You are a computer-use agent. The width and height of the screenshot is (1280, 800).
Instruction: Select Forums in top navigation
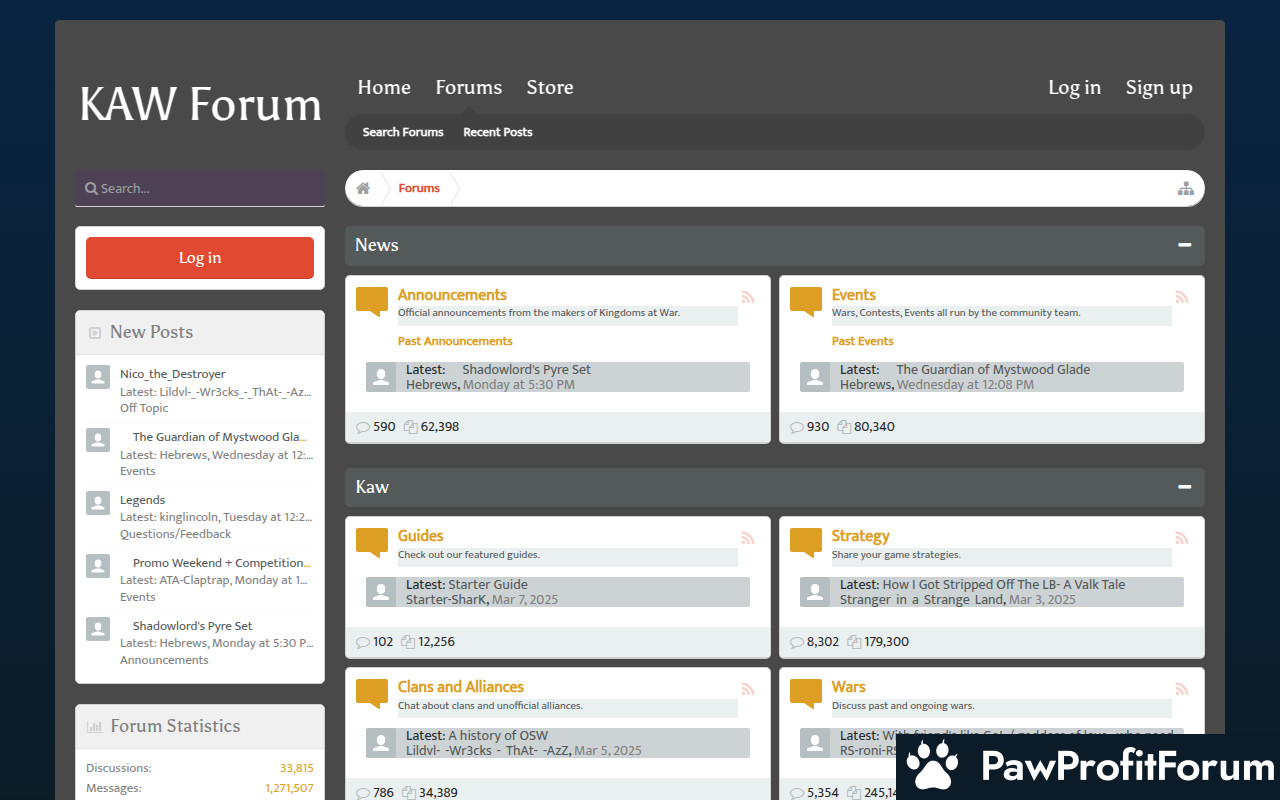pyautogui.click(x=469, y=88)
